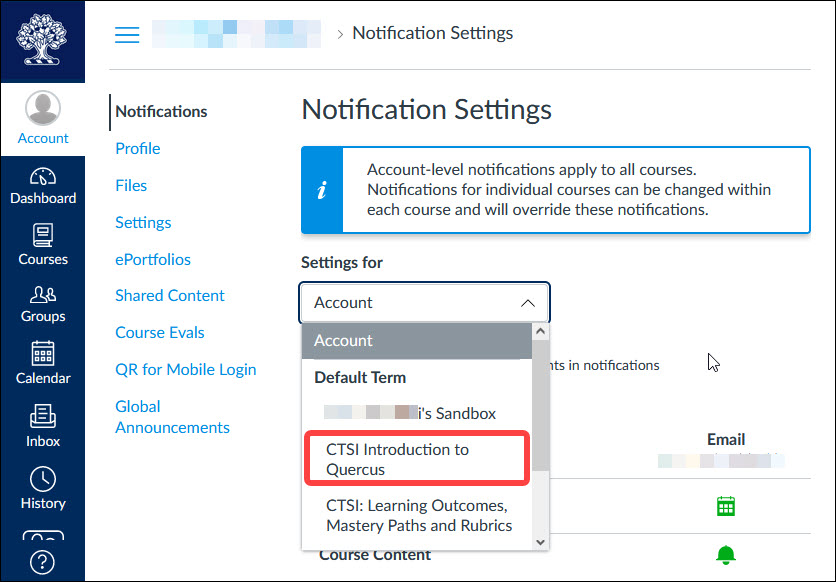Open Courses in global navigation
This screenshot has height=582, width=836.
click(43, 245)
